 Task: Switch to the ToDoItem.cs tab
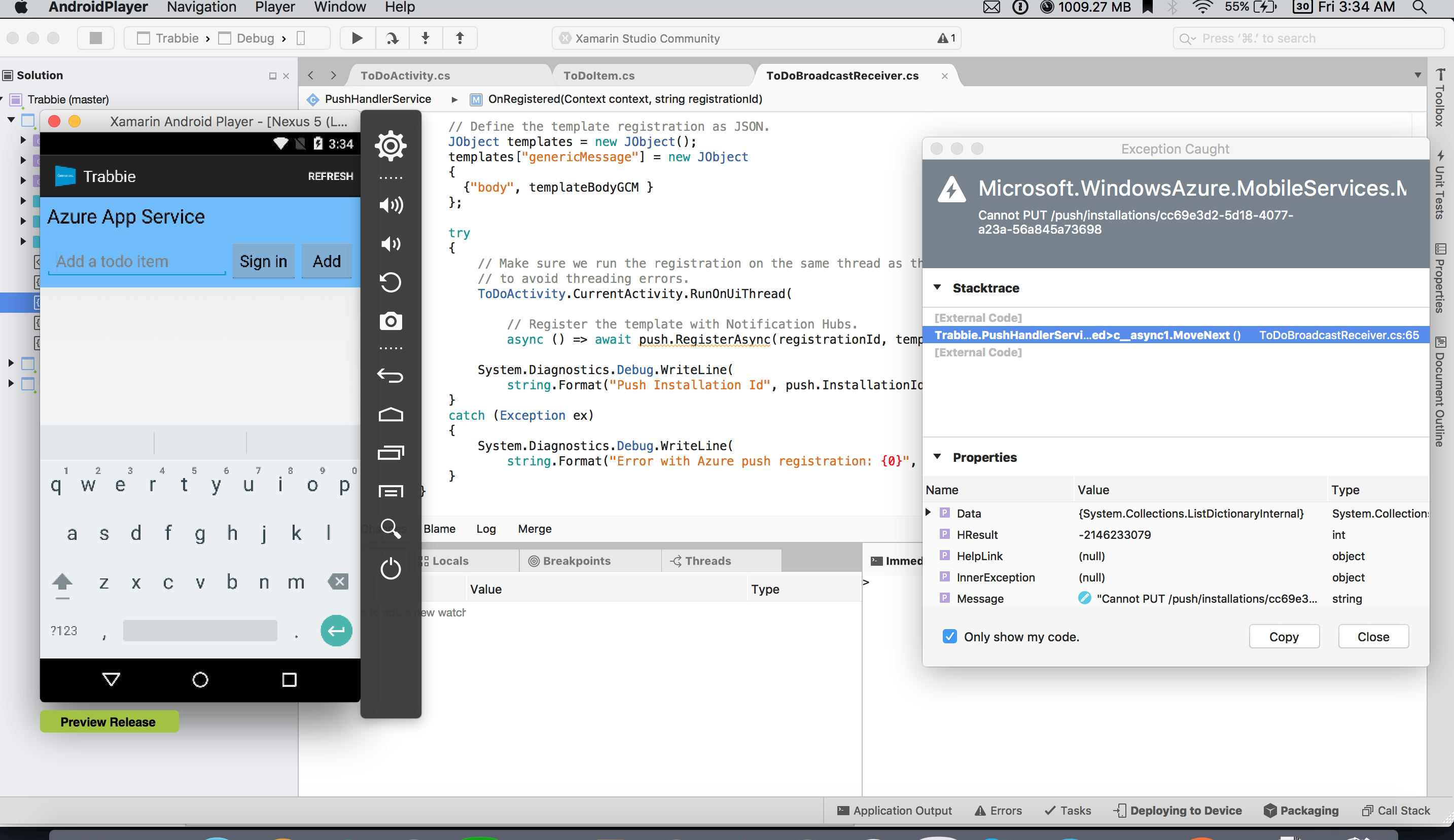point(598,76)
